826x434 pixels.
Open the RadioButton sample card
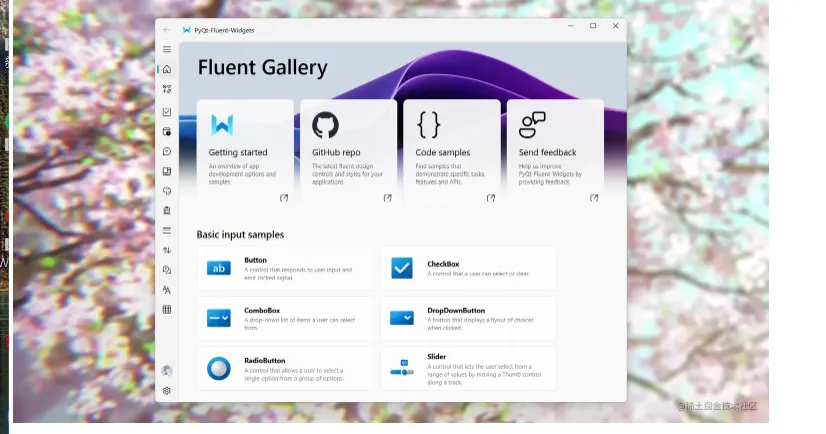(x=285, y=369)
